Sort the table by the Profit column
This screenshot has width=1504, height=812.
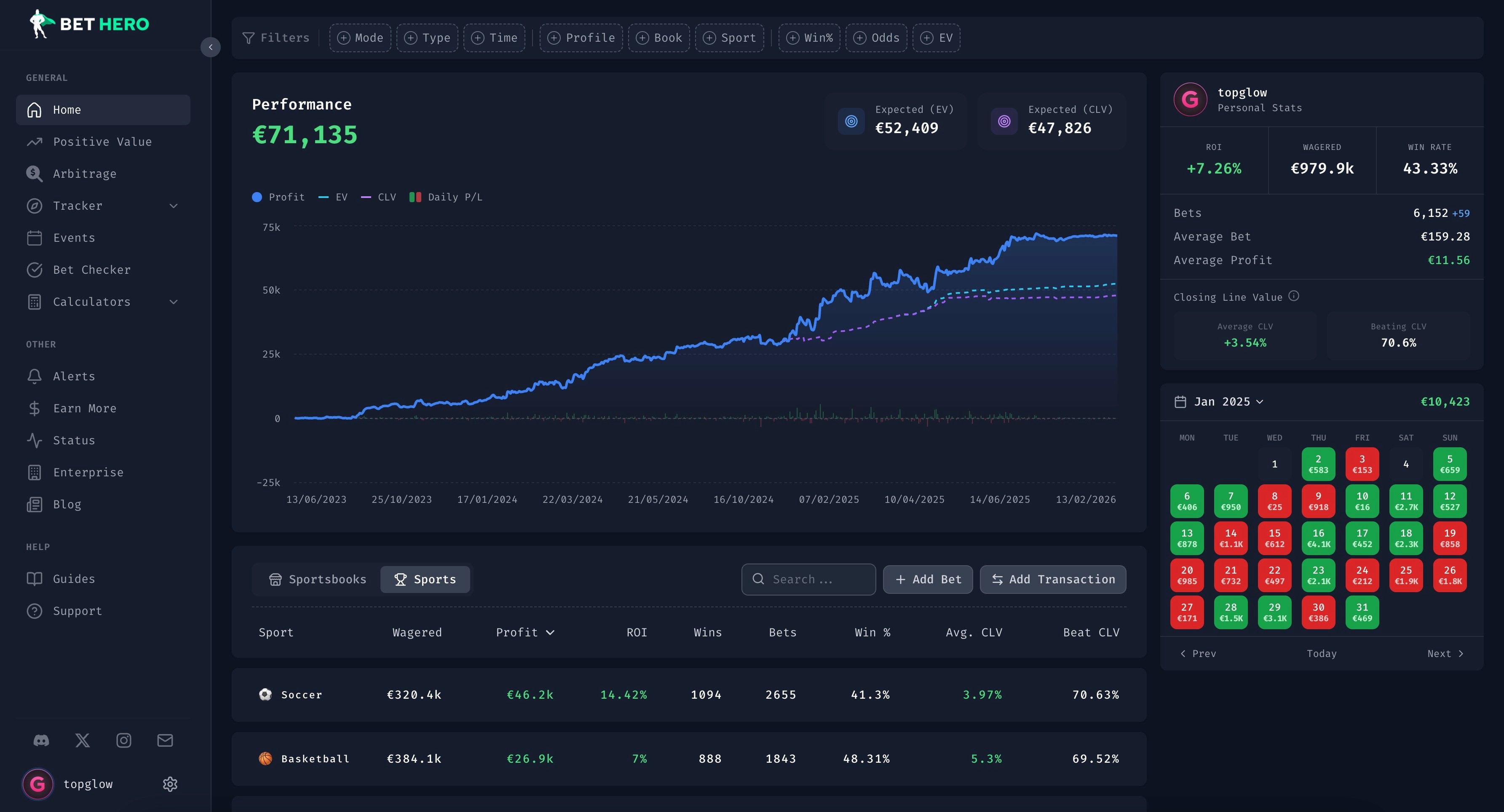525,632
